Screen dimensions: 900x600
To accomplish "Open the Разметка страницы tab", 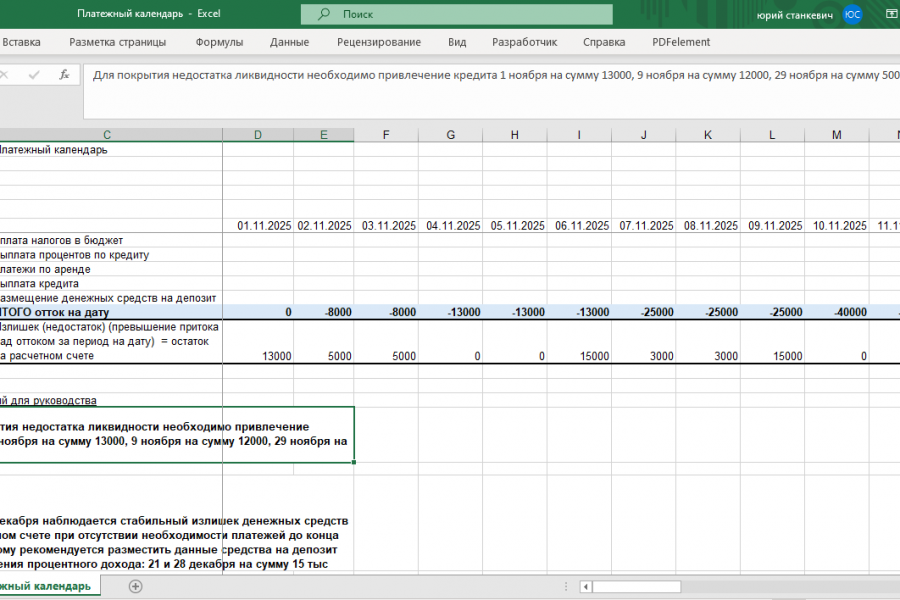I will coord(117,42).
